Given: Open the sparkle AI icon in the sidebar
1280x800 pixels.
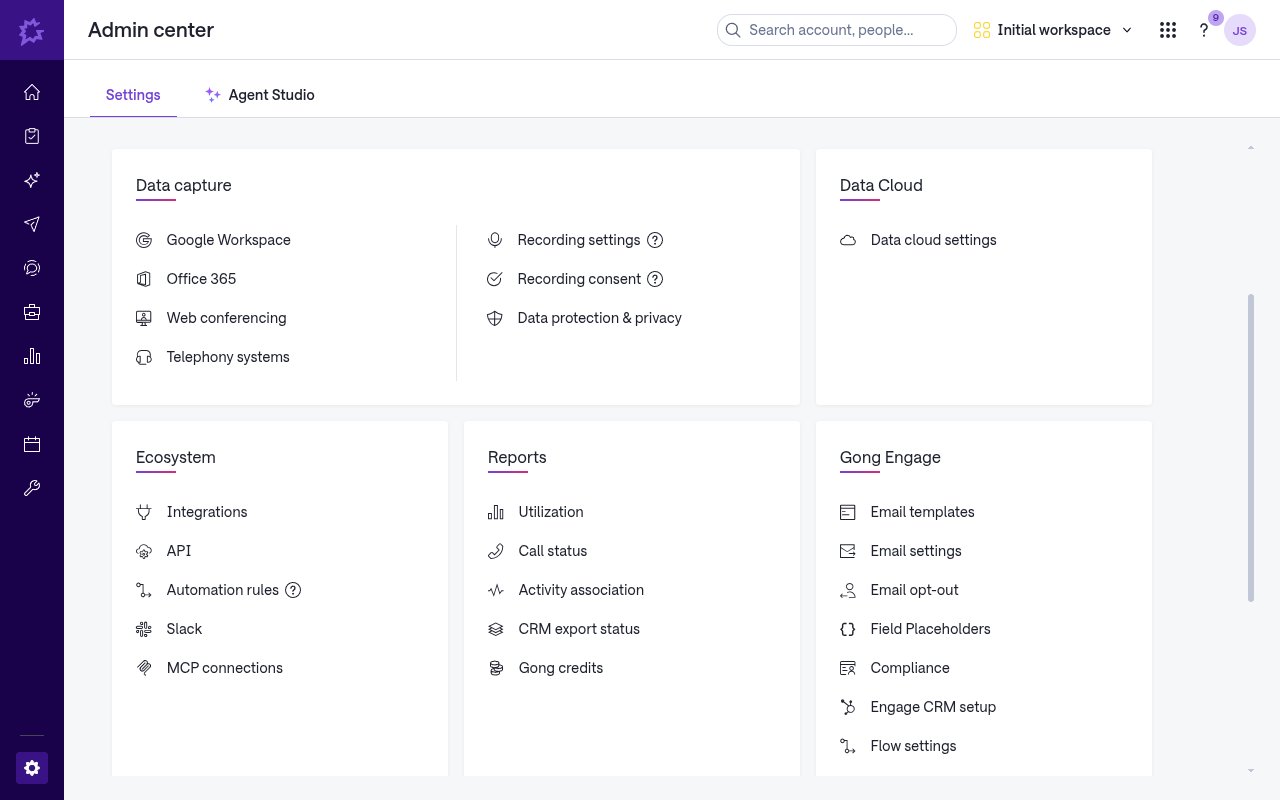Looking at the screenshot, I should 32,180.
